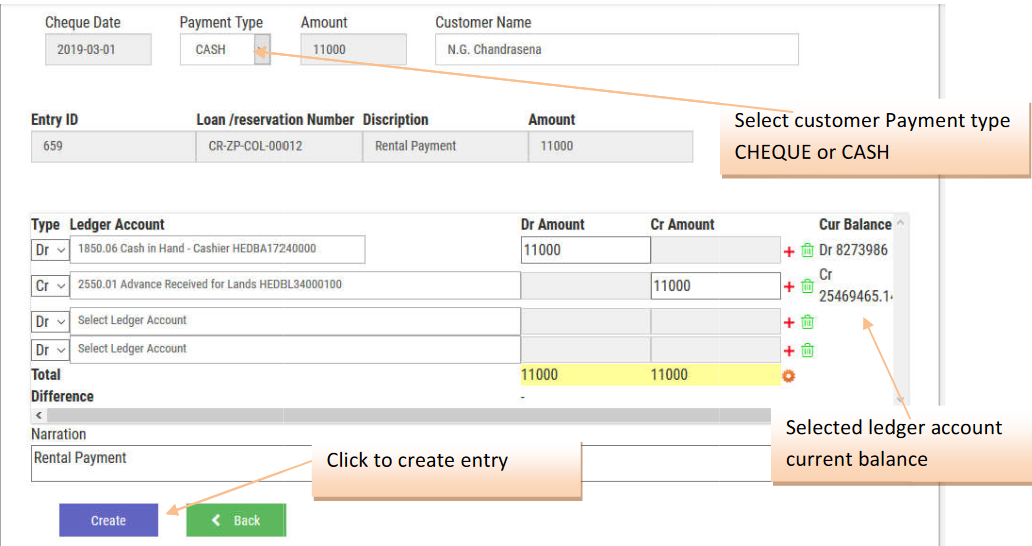Screen dimensions: 1032x546
Task: Click Dr Amount field in Cash in Hand row
Action: point(586,250)
